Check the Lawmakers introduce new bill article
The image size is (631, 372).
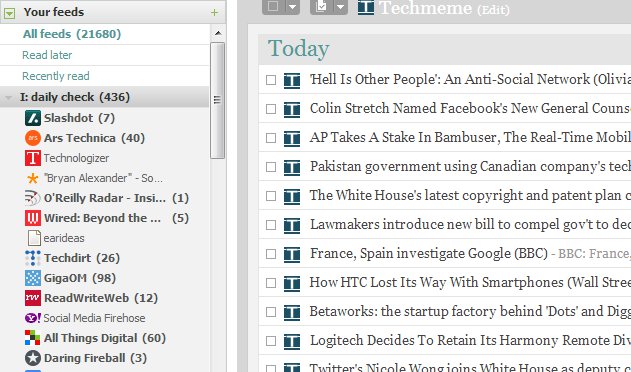point(271,225)
